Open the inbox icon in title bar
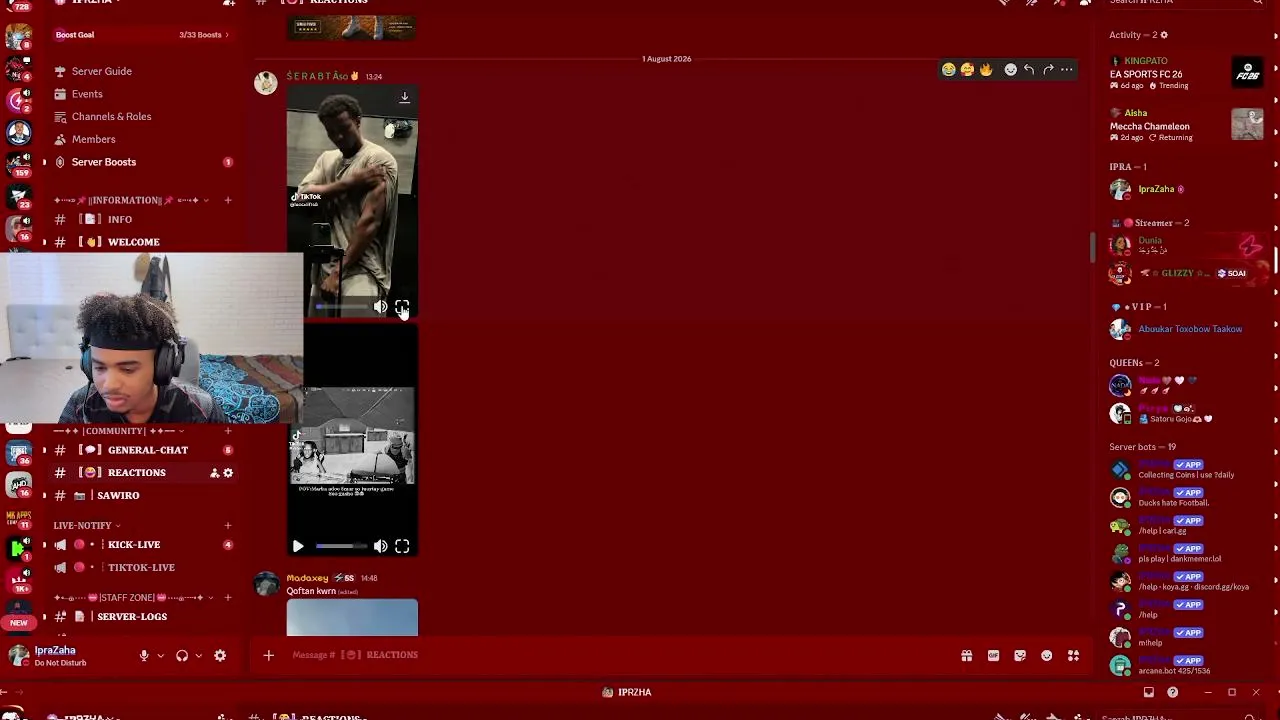This screenshot has height=720, width=1280. click(x=1149, y=692)
